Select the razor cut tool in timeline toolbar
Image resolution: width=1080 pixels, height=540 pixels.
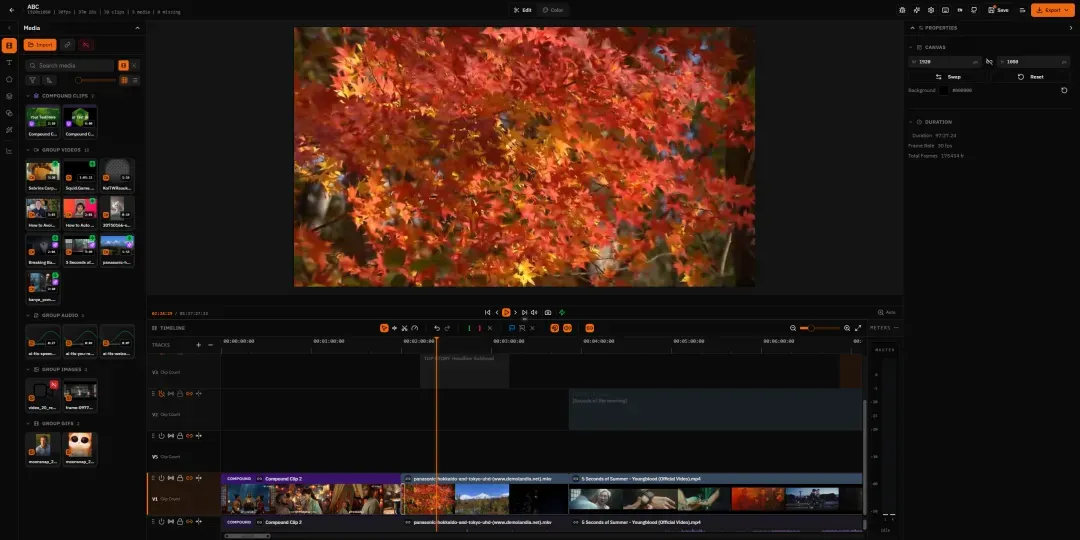(404, 328)
